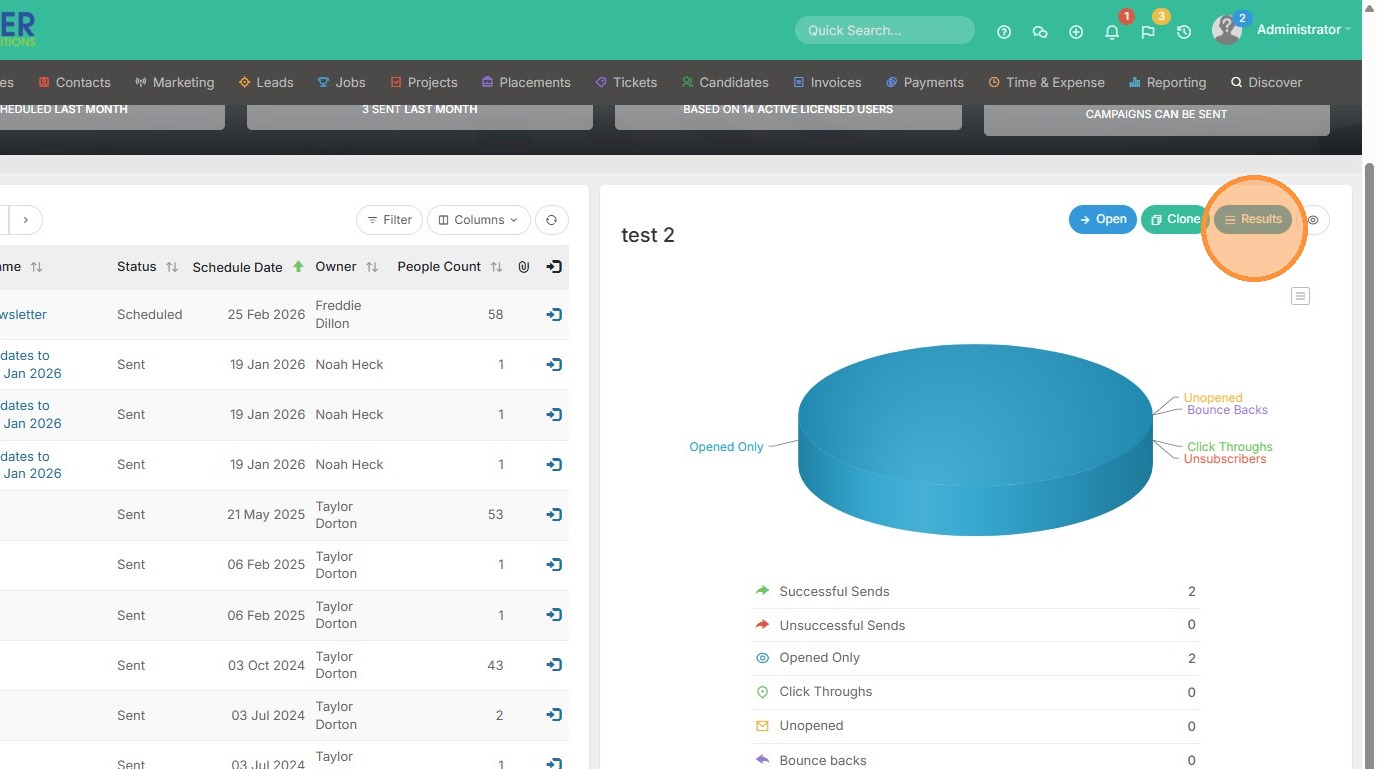Image resolution: width=1377 pixels, height=769 pixels.
Task: Click the Unsubscribers pie chart label
Action: (x=1225, y=459)
